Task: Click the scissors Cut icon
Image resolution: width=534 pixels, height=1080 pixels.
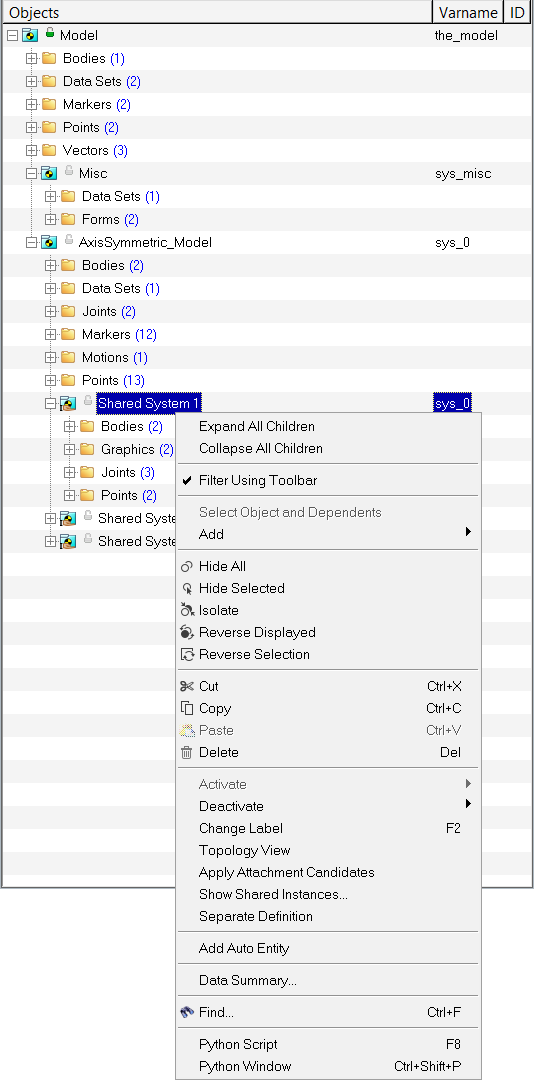Action: pos(187,686)
